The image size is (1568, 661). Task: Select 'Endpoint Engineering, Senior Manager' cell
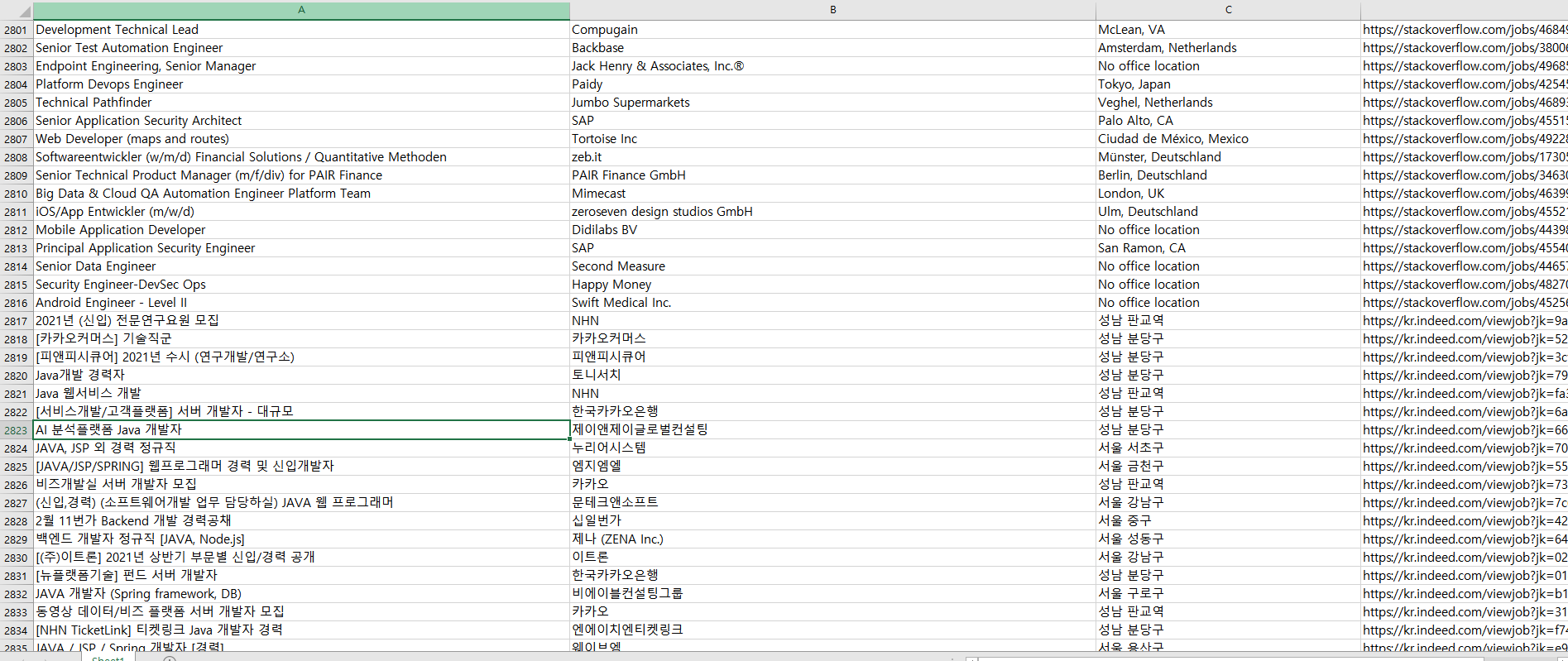coord(301,66)
